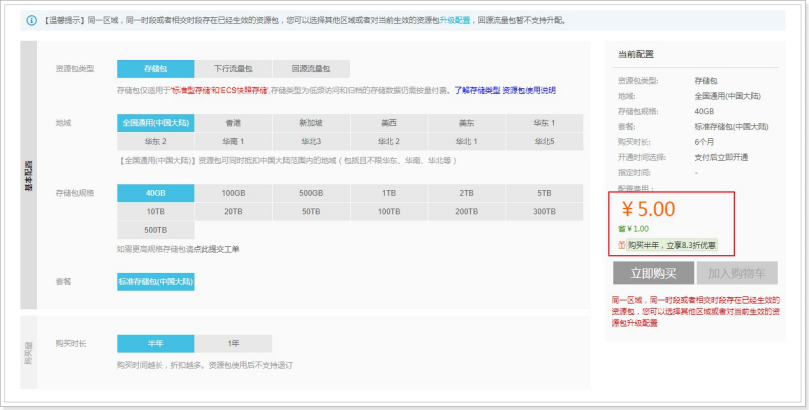
Task: Set purchase duration to 半年
Action: click(156, 343)
